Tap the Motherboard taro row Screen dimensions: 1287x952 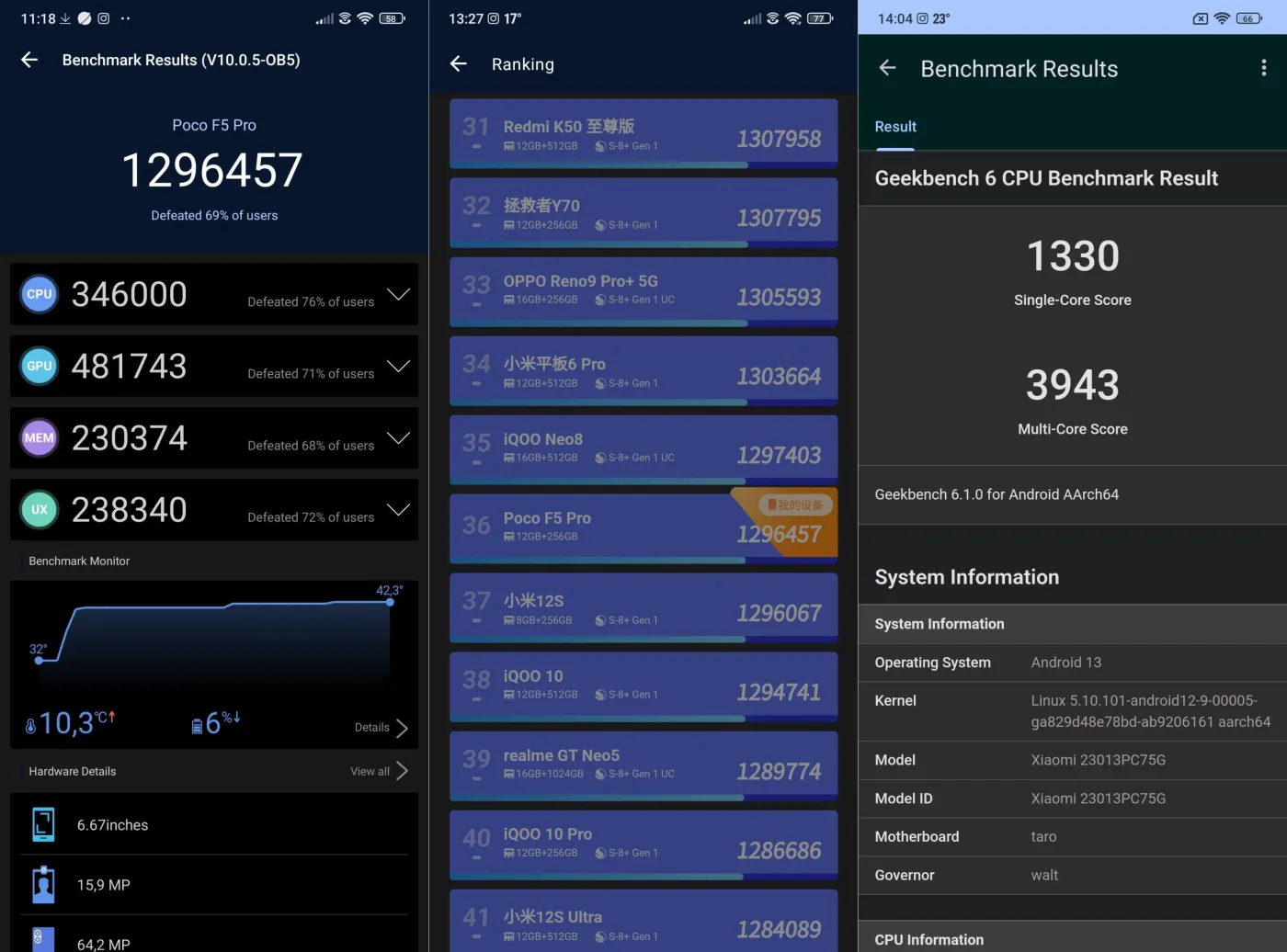tap(1073, 837)
